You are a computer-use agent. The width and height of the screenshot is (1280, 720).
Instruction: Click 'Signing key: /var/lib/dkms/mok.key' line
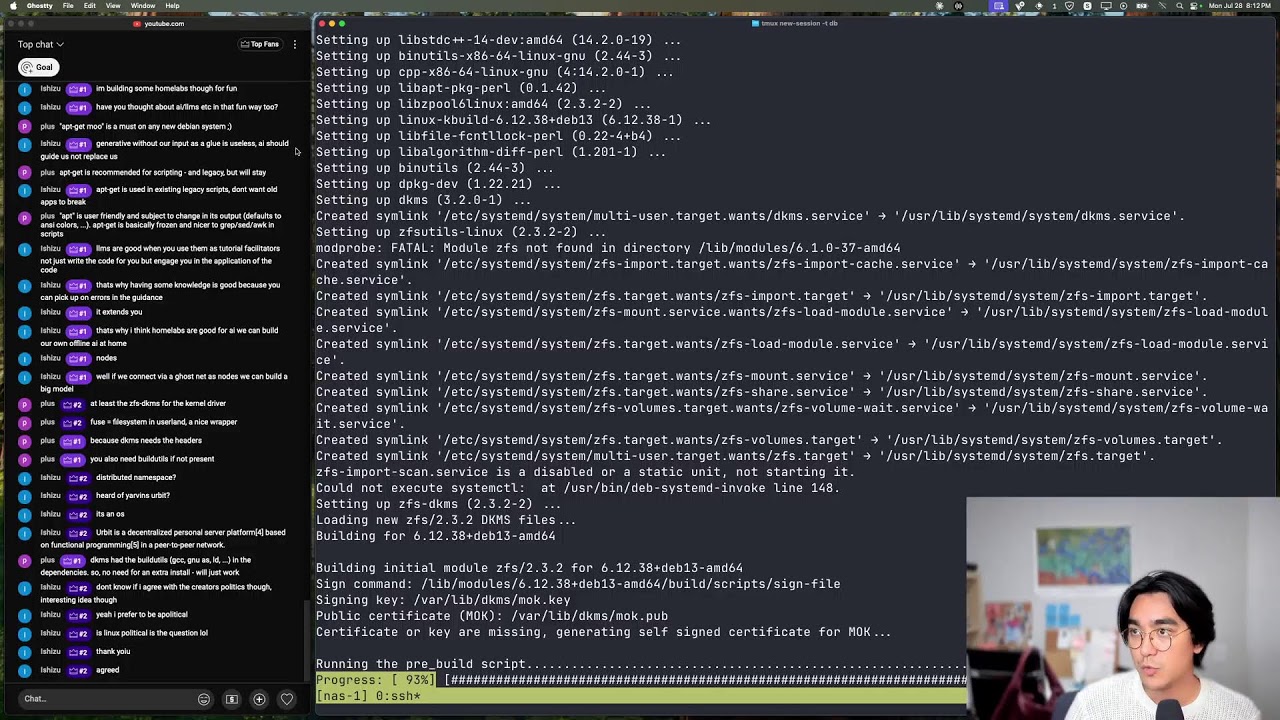pyautogui.click(x=443, y=600)
